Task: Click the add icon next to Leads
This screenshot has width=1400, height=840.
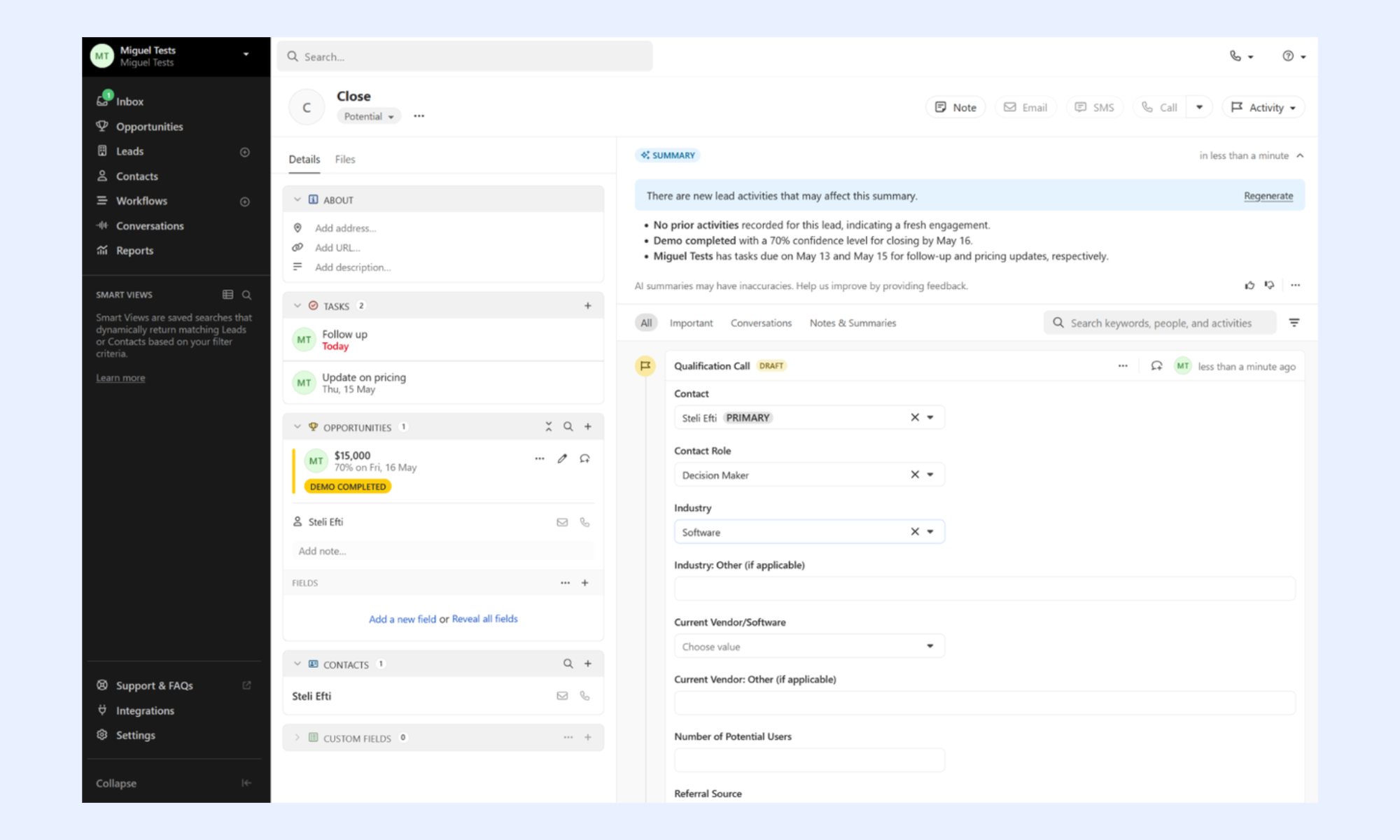Action: 244,152
